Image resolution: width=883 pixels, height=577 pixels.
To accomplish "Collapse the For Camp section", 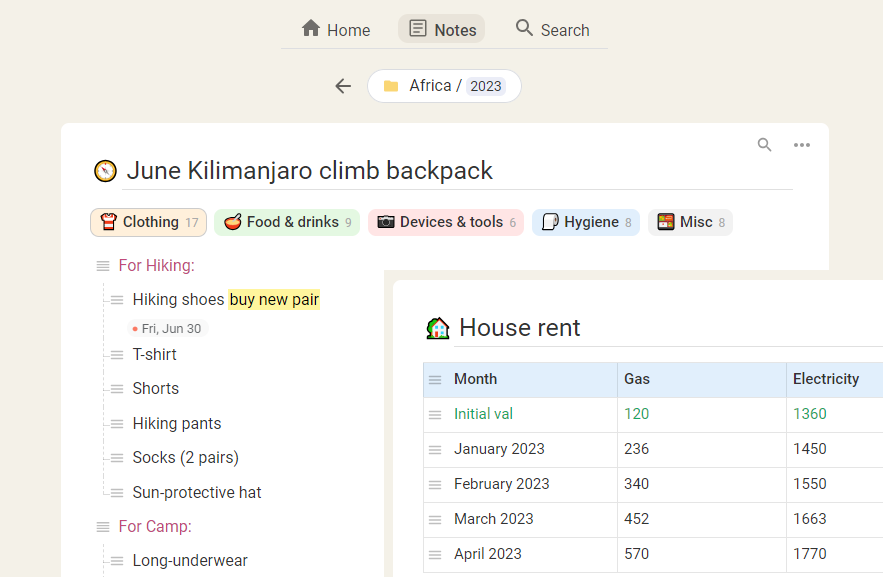I will point(103,527).
